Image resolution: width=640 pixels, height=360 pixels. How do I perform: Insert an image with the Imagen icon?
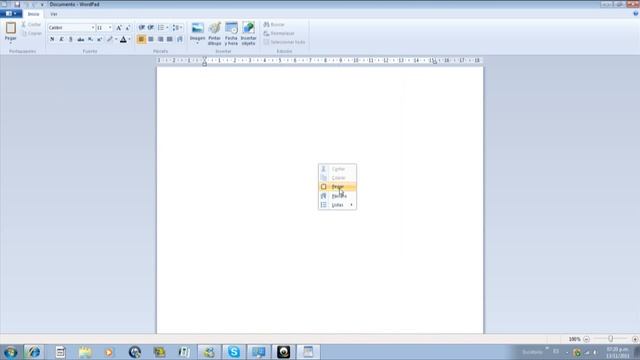tap(198, 28)
